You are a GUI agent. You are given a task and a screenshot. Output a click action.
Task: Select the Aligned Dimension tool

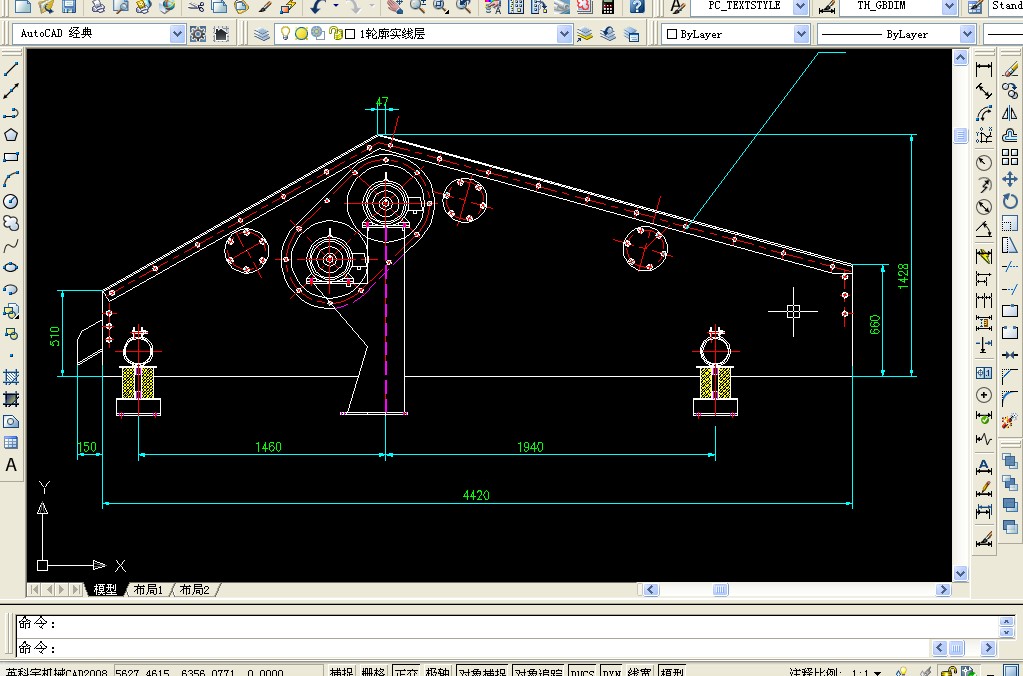(984, 91)
